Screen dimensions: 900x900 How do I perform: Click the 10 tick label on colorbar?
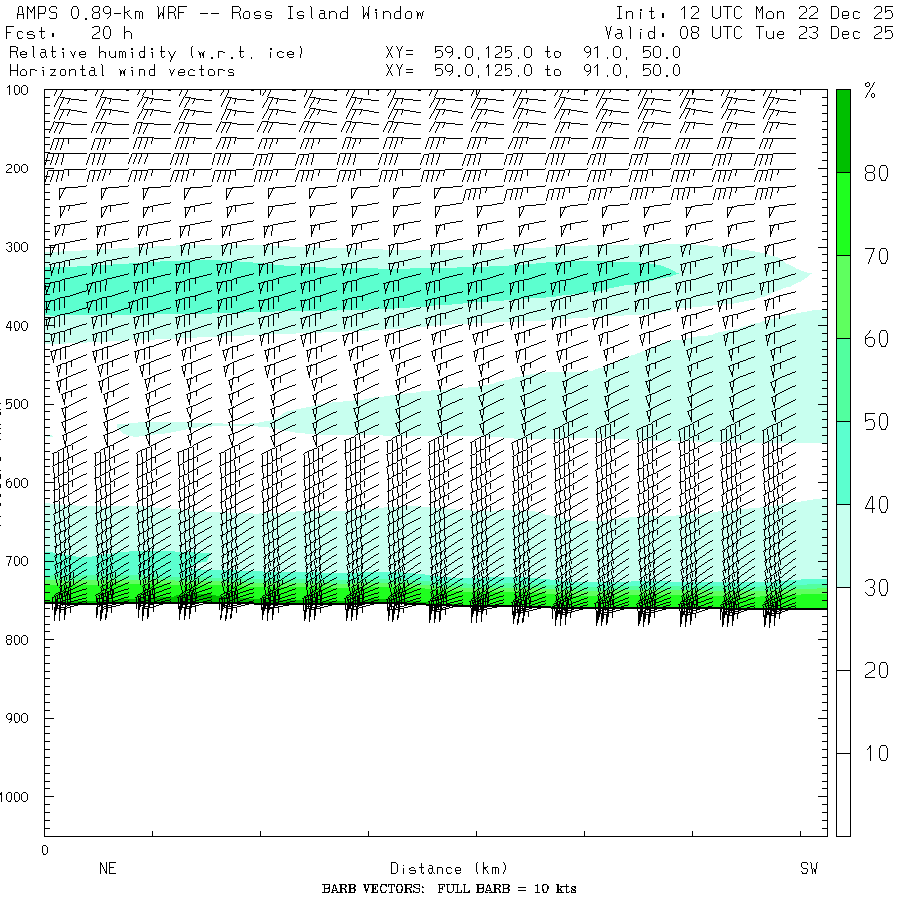876,753
